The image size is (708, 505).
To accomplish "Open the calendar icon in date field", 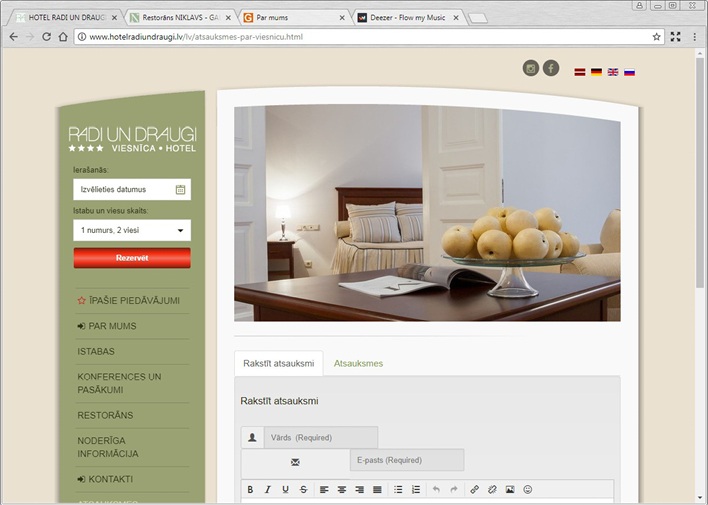I will pyautogui.click(x=180, y=189).
